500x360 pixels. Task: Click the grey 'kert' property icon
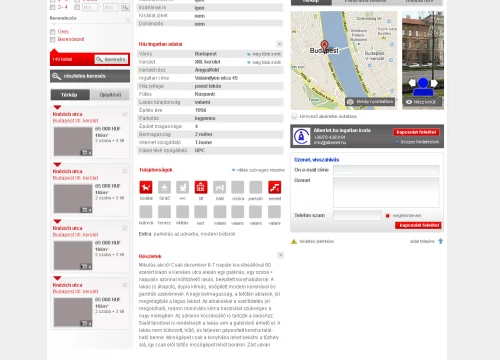pyautogui.click(x=201, y=212)
